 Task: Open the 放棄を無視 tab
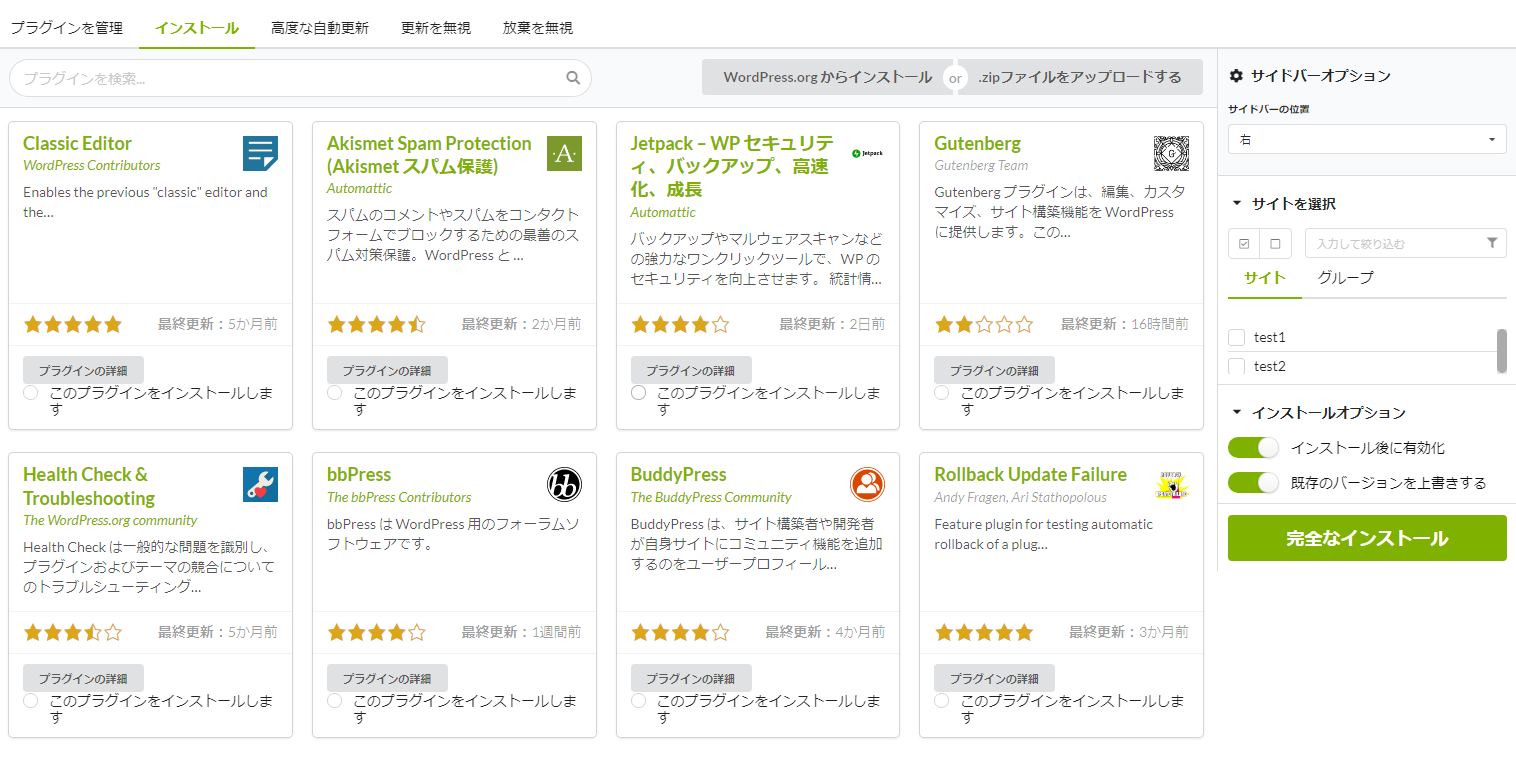click(x=538, y=28)
